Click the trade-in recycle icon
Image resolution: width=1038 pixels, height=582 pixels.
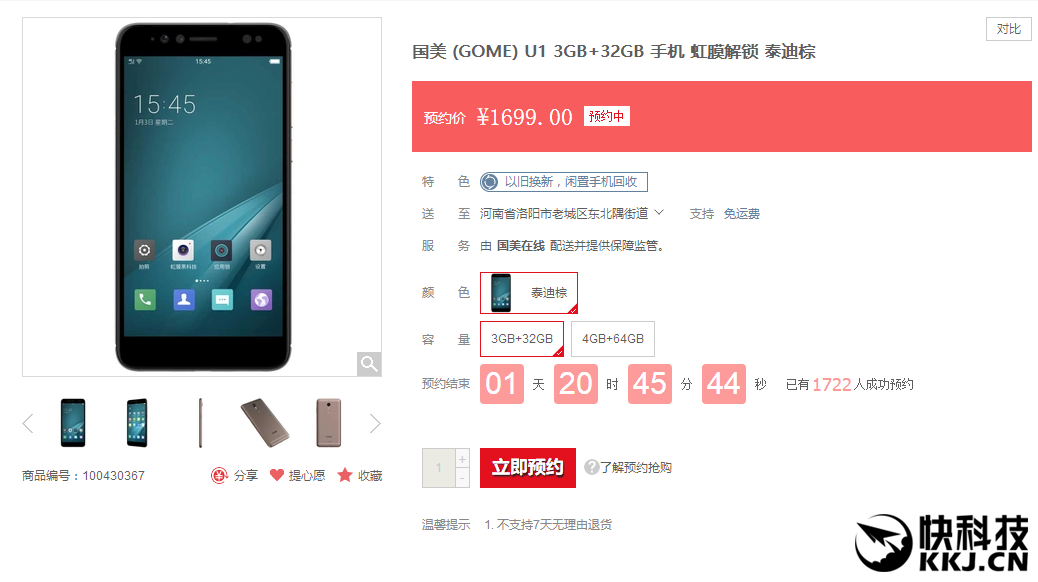(490, 181)
